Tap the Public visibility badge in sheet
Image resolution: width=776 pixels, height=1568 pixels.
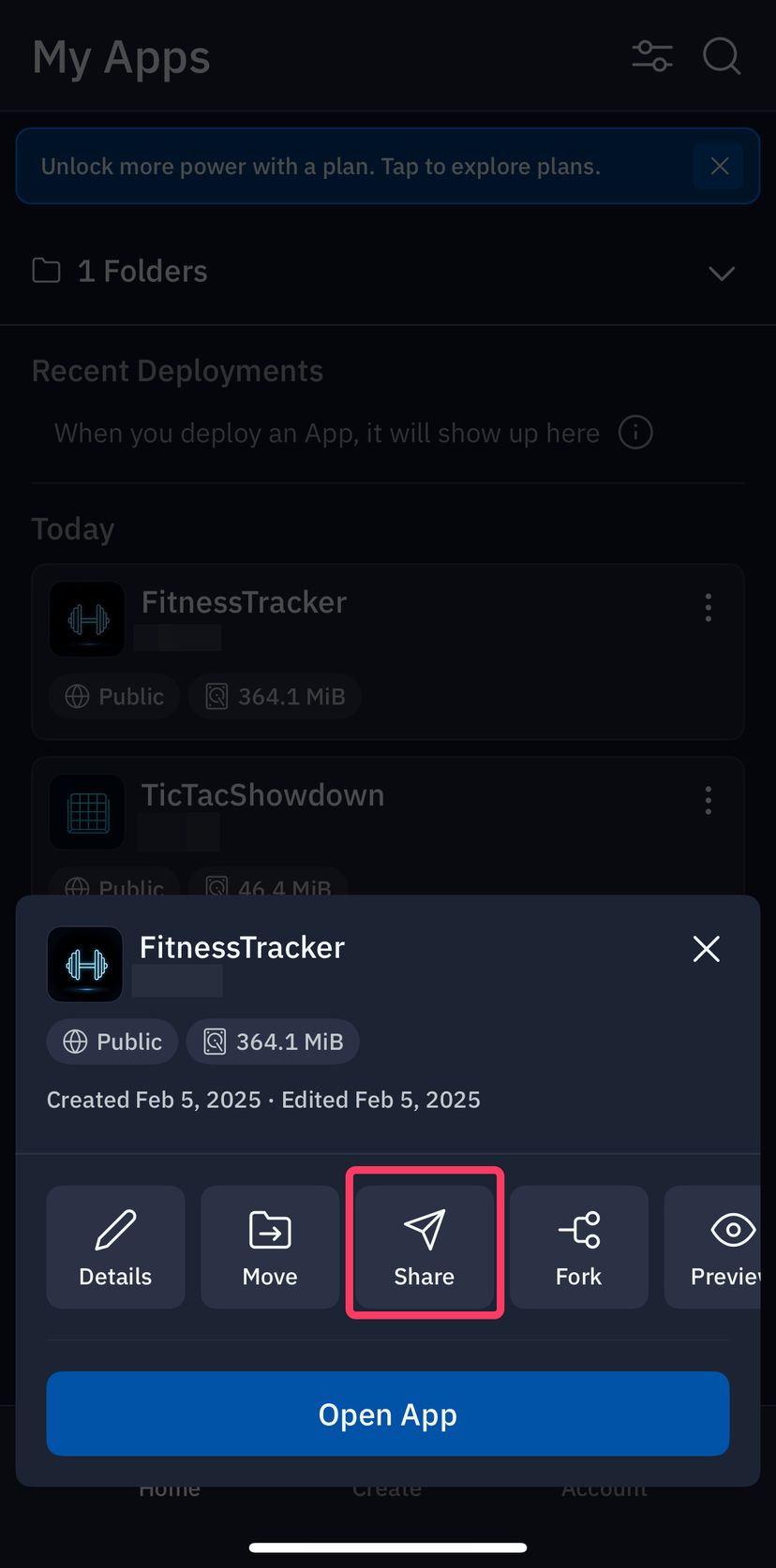pyautogui.click(x=112, y=1042)
